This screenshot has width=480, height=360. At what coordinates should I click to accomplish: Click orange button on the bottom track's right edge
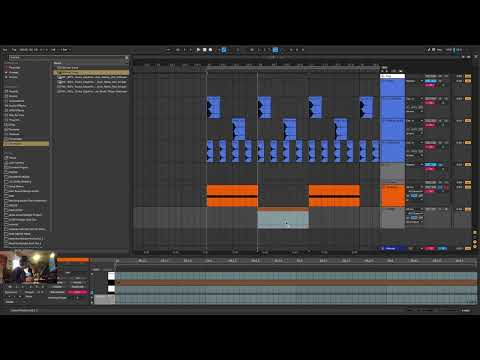[x=468, y=209]
